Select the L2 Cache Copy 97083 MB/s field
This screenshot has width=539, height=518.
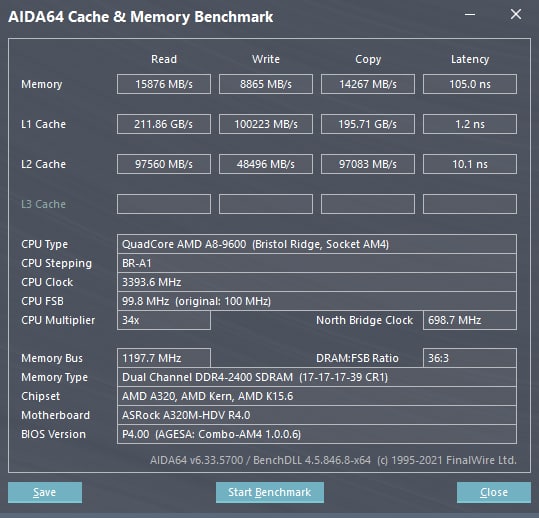tap(368, 164)
